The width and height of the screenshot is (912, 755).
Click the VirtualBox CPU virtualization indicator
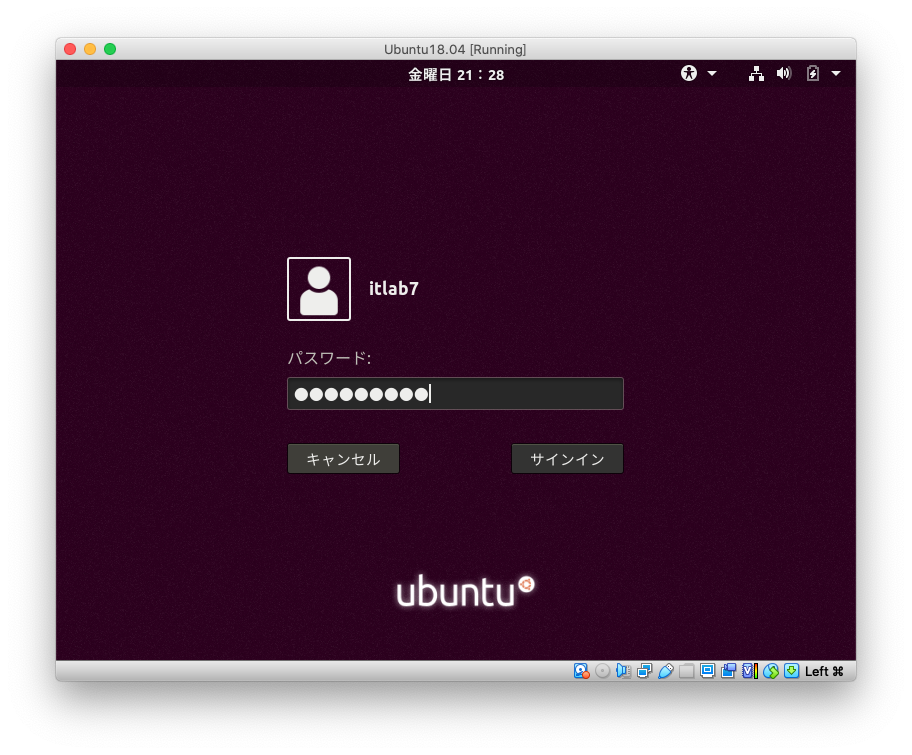[750, 671]
